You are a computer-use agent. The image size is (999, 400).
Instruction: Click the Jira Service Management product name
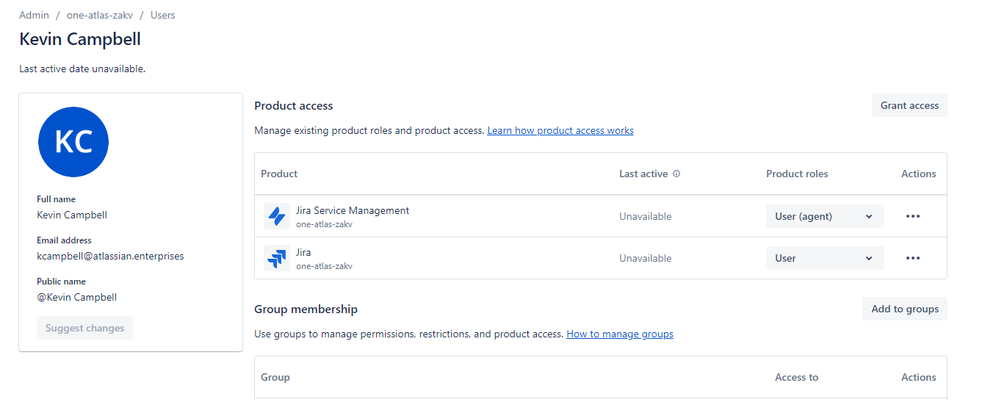pos(353,210)
